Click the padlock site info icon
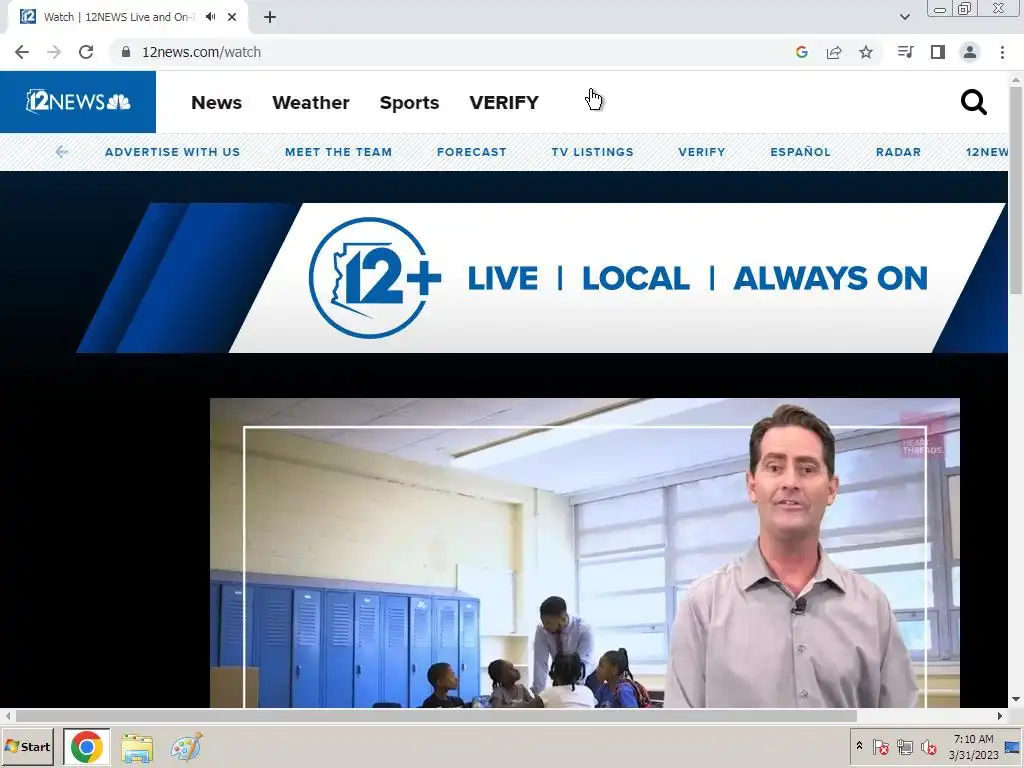The height and width of the screenshot is (768, 1024). [126, 52]
